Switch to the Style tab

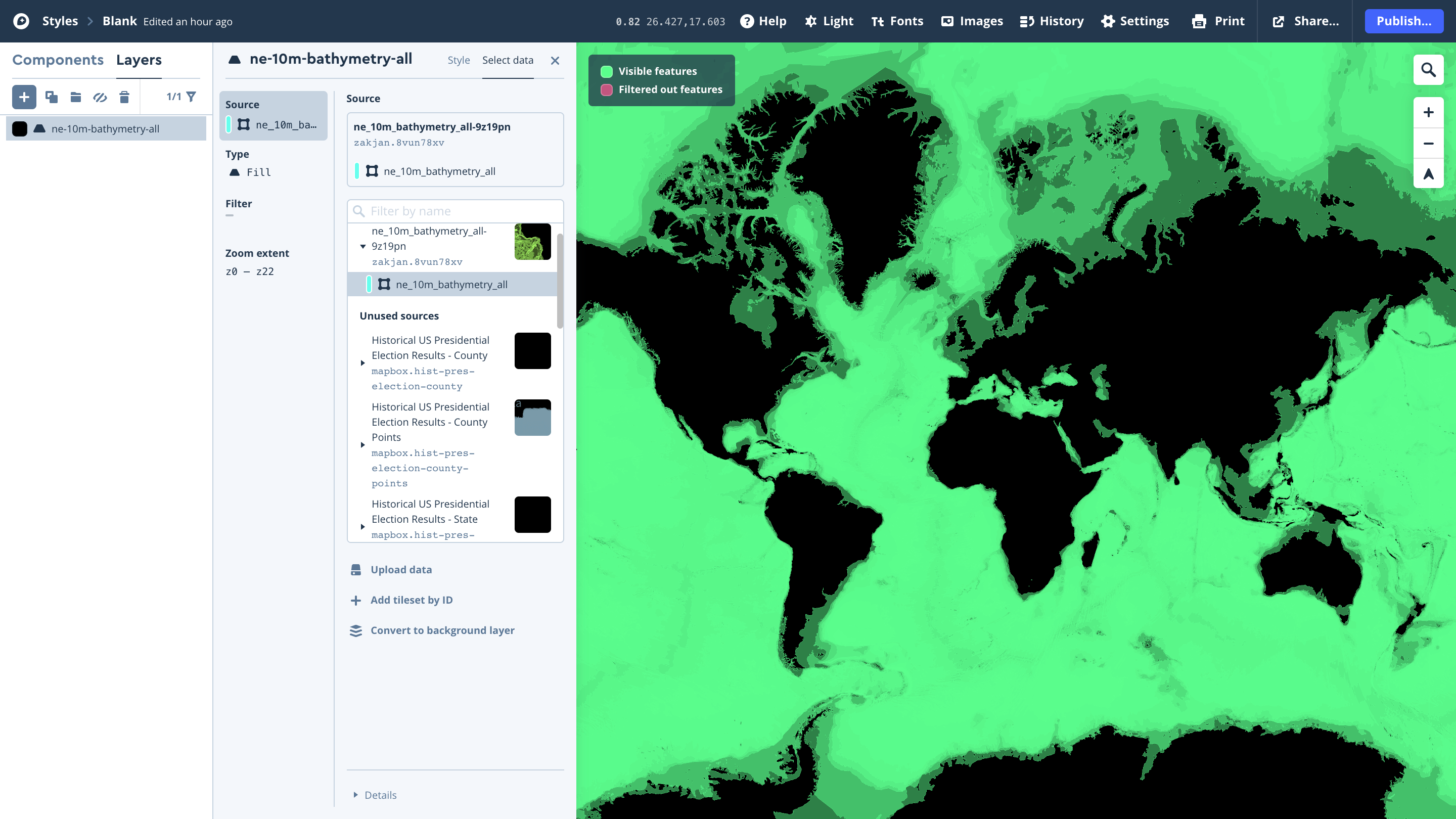point(459,60)
